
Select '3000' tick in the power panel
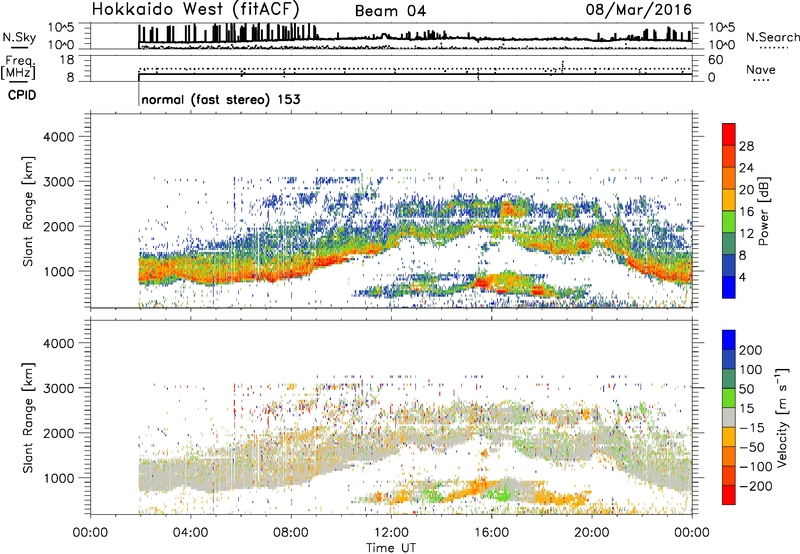point(58,182)
